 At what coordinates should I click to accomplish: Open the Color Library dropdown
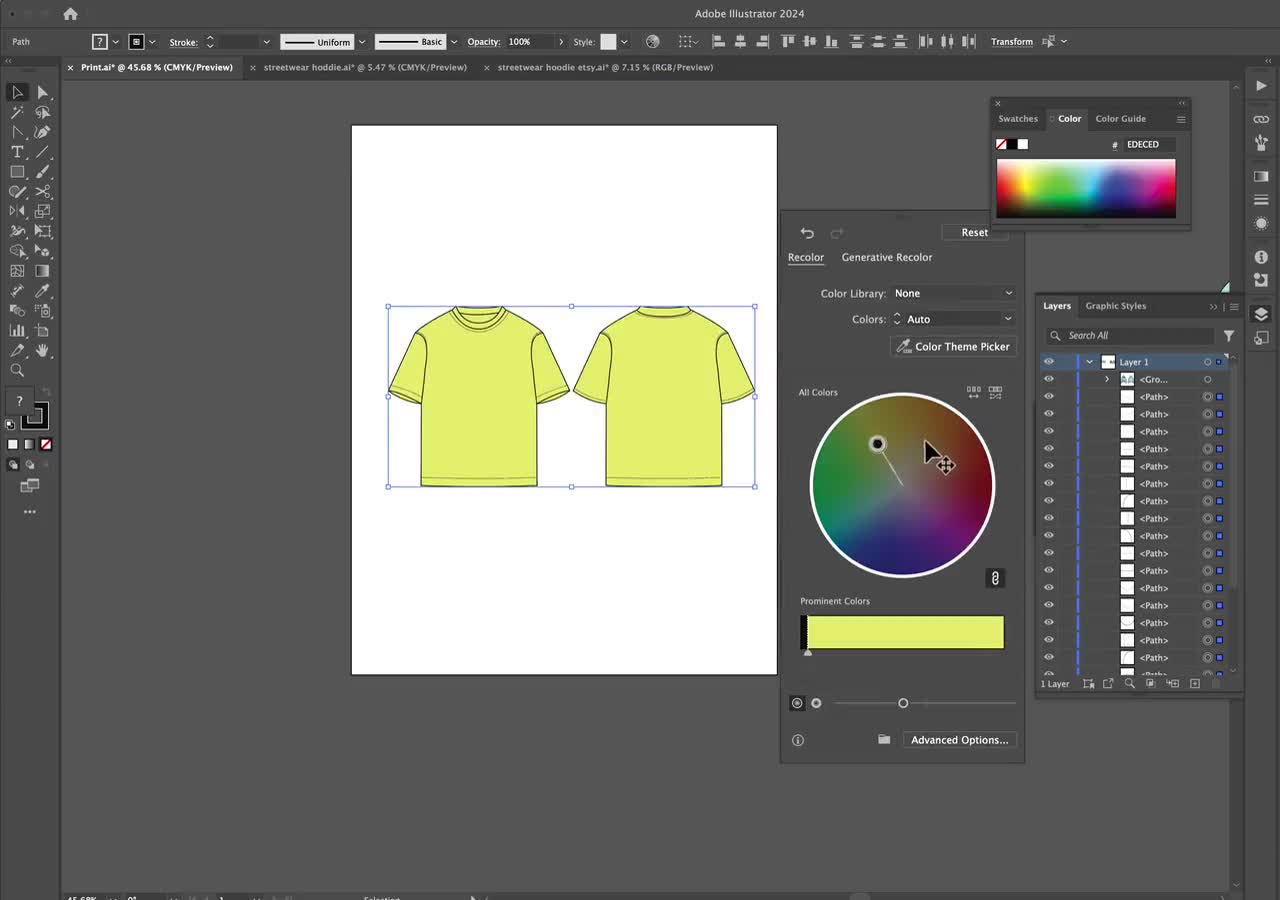click(953, 293)
